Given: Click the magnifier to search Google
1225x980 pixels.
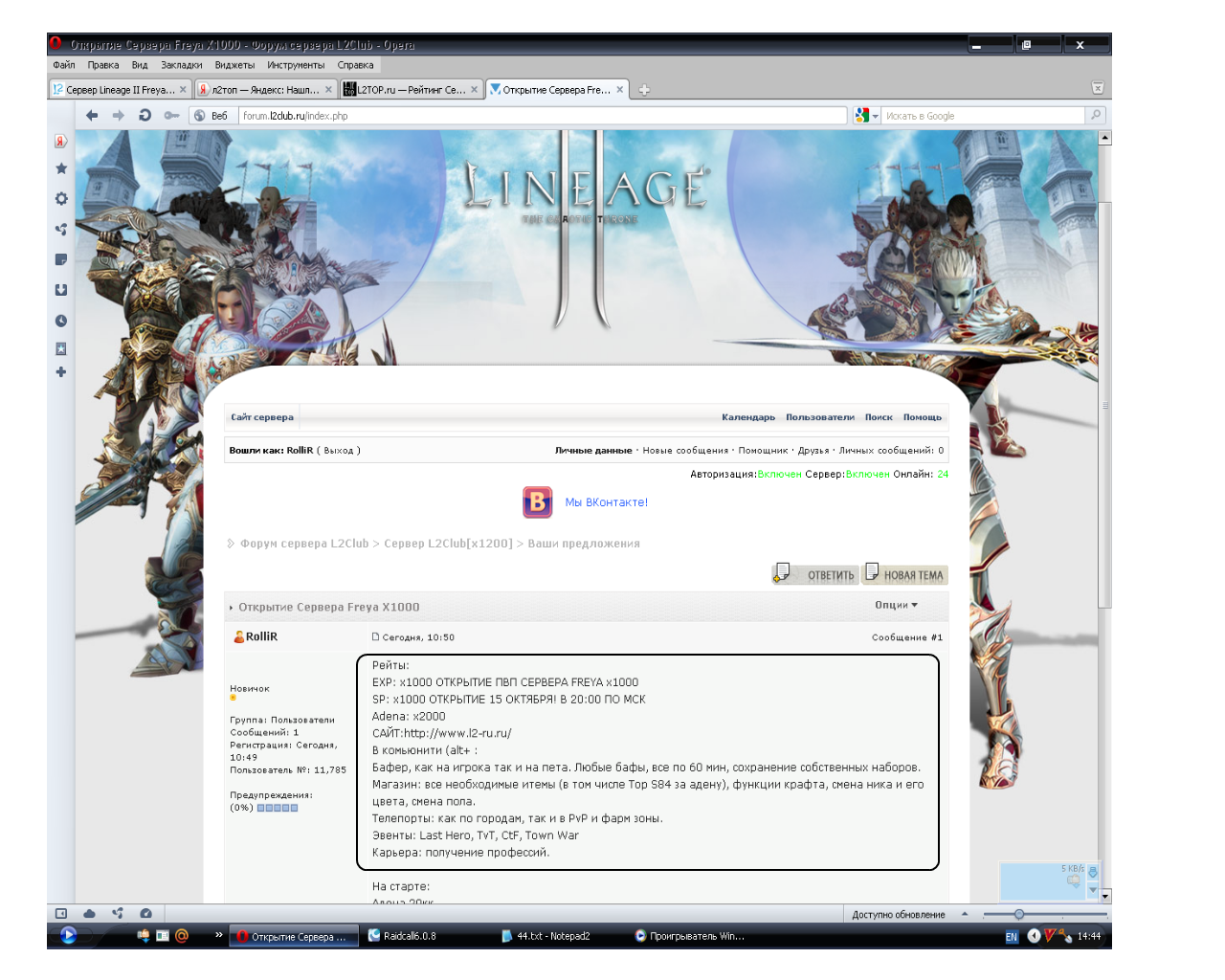Looking at the screenshot, I should point(1097,115).
